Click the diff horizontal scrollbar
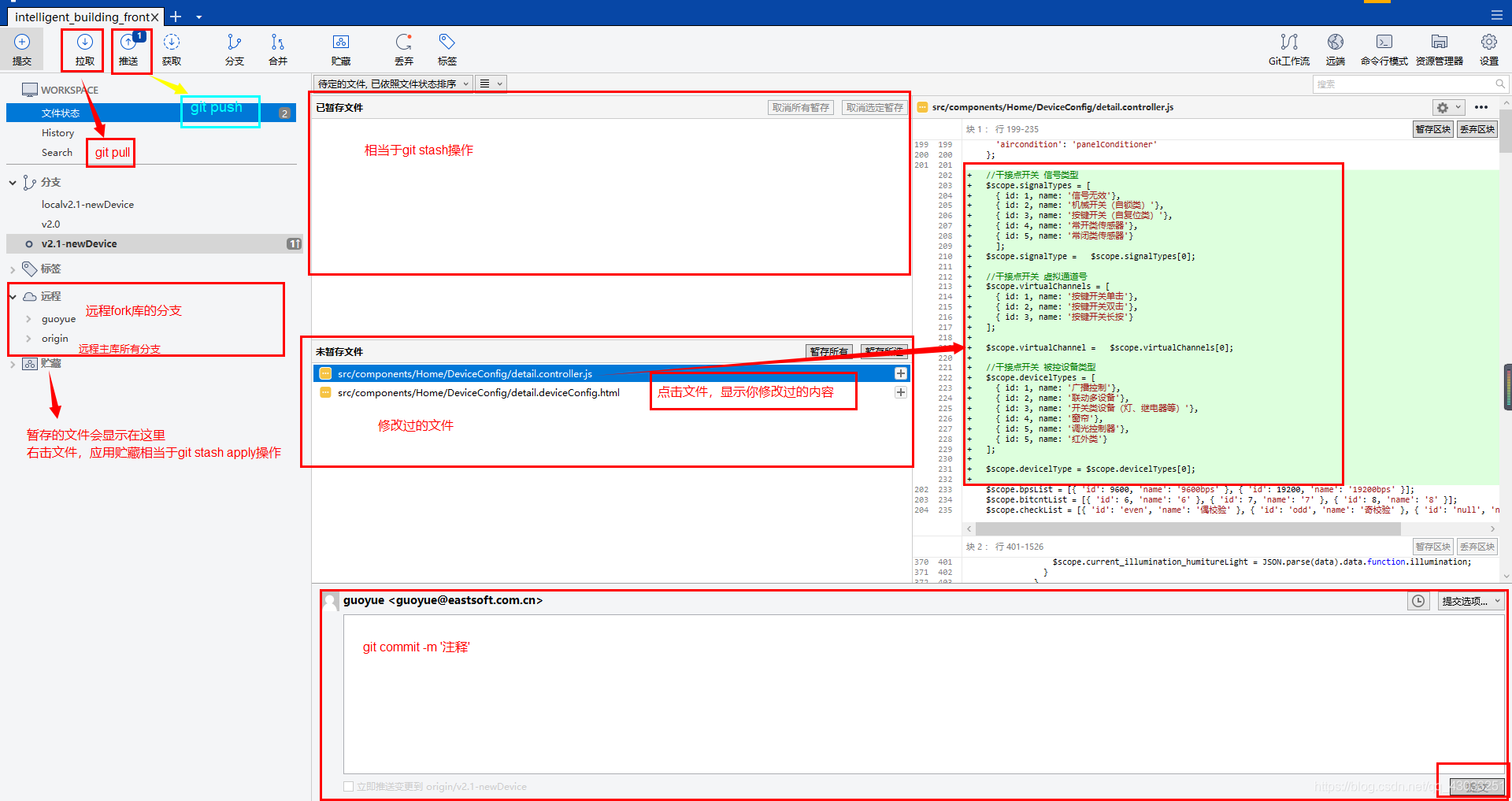This screenshot has width=1512, height=801. pyautogui.click(x=1188, y=528)
